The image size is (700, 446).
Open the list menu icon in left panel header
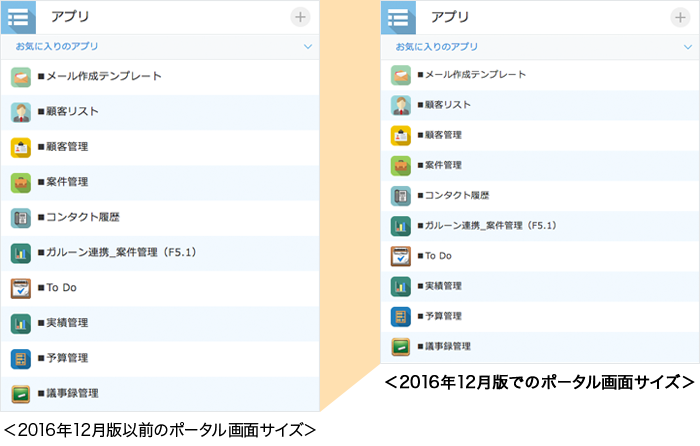[x=18, y=17]
